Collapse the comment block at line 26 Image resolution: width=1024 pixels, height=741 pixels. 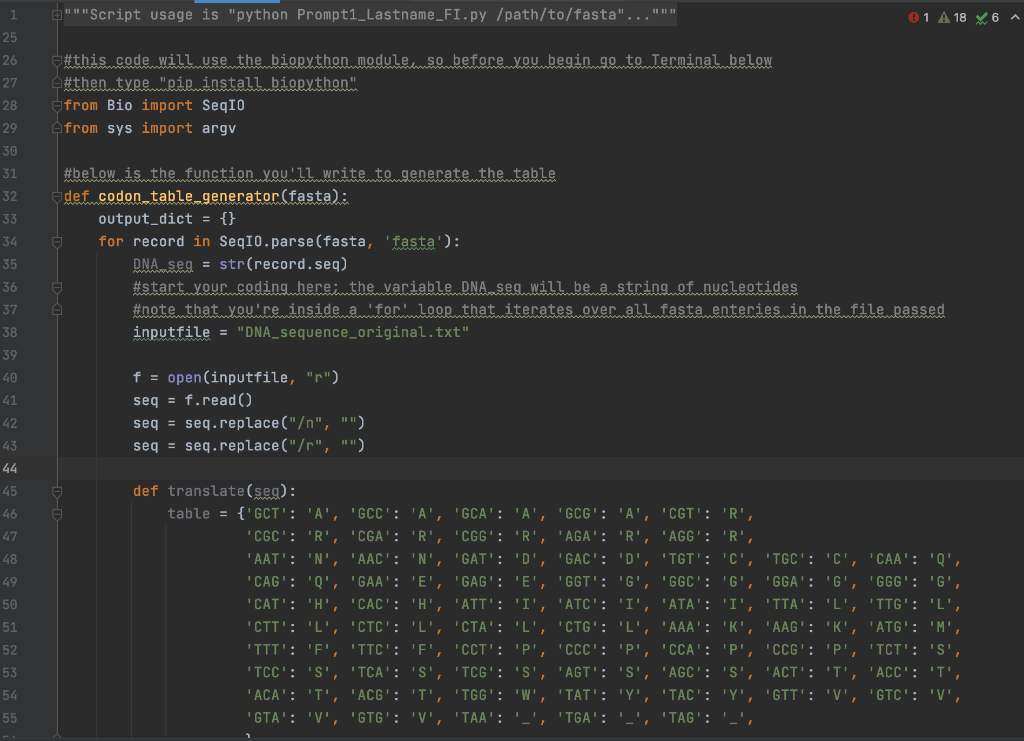(57, 61)
